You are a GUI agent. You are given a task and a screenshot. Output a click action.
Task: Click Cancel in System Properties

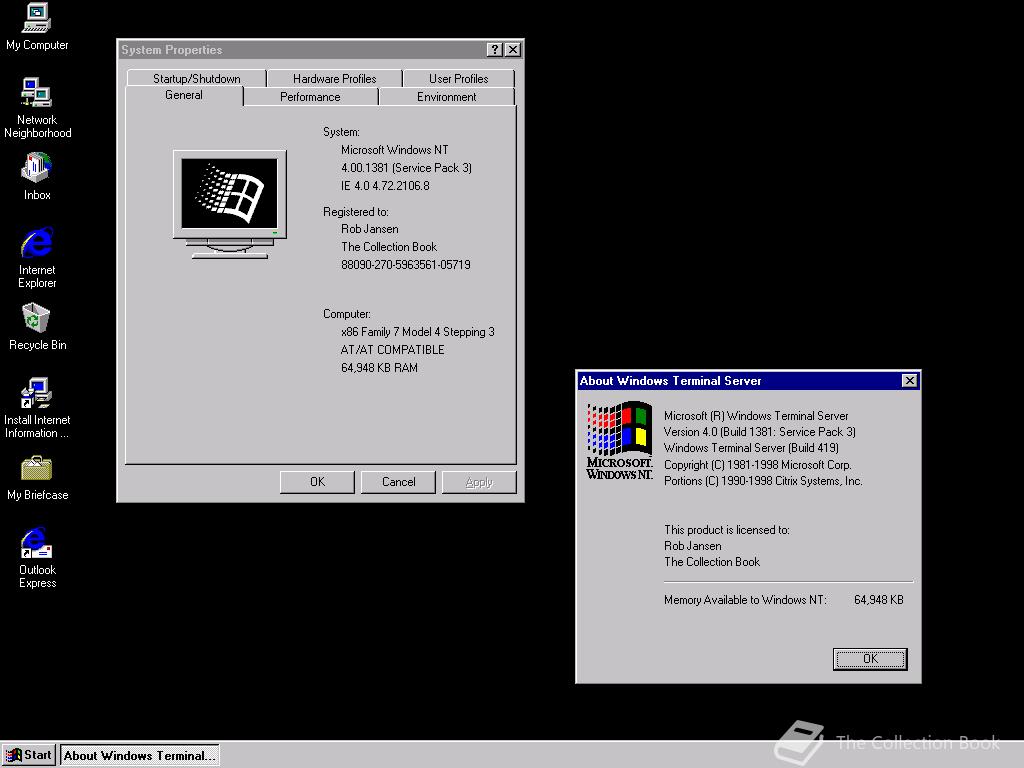pos(398,482)
